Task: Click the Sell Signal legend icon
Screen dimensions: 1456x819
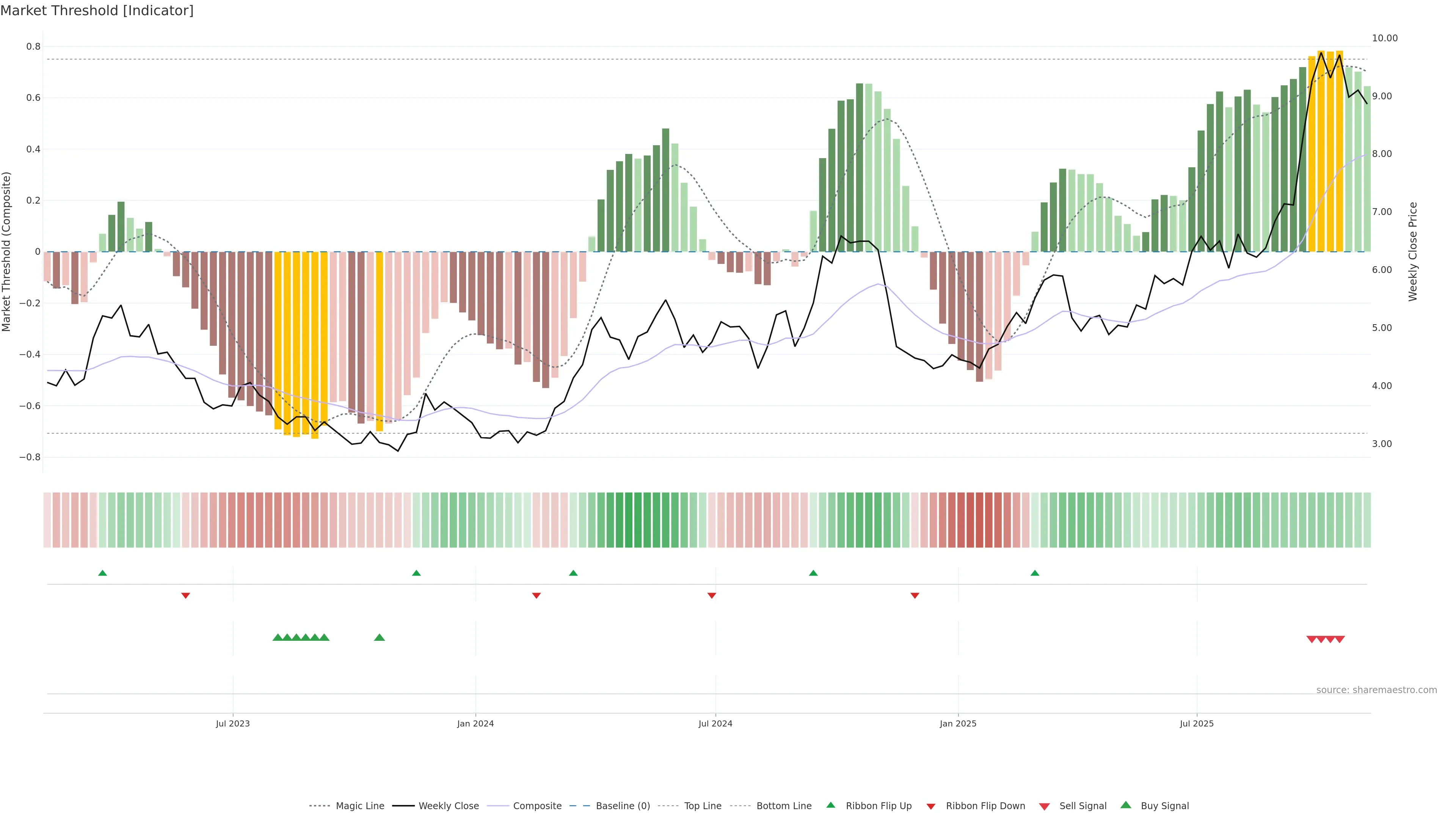Action: pos(1045,806)
